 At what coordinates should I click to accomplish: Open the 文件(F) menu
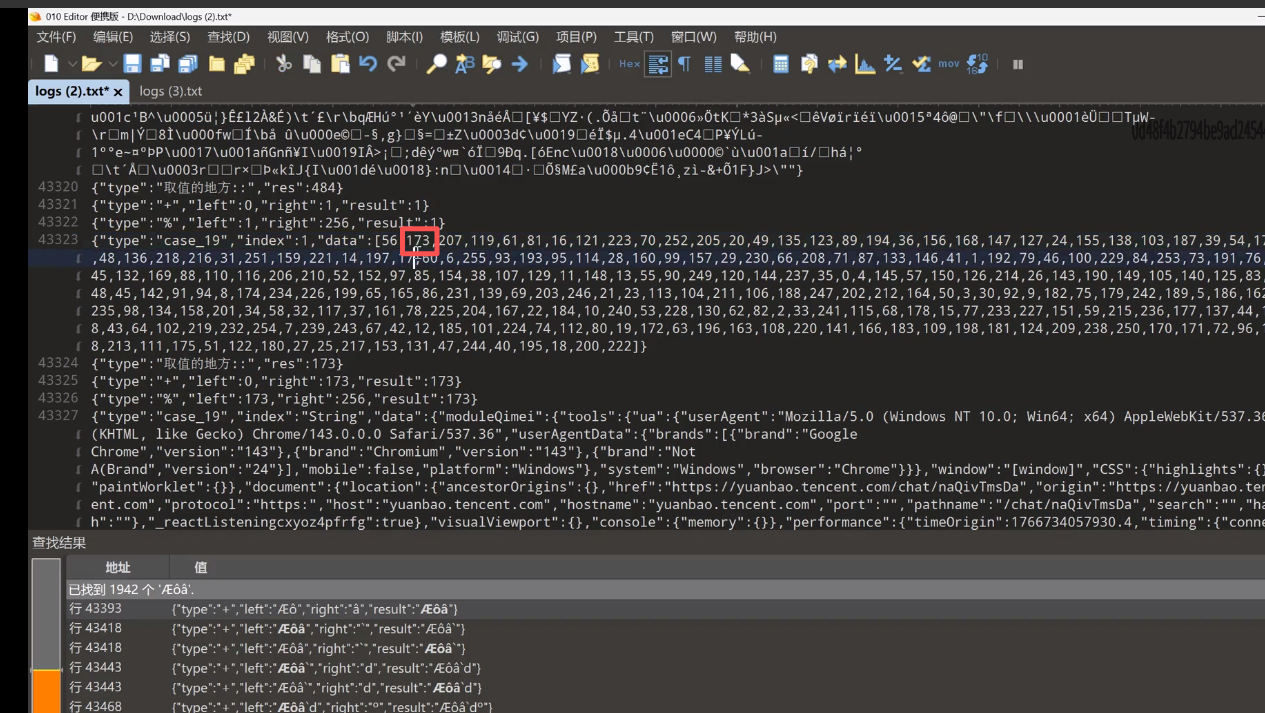pos(56,37)
